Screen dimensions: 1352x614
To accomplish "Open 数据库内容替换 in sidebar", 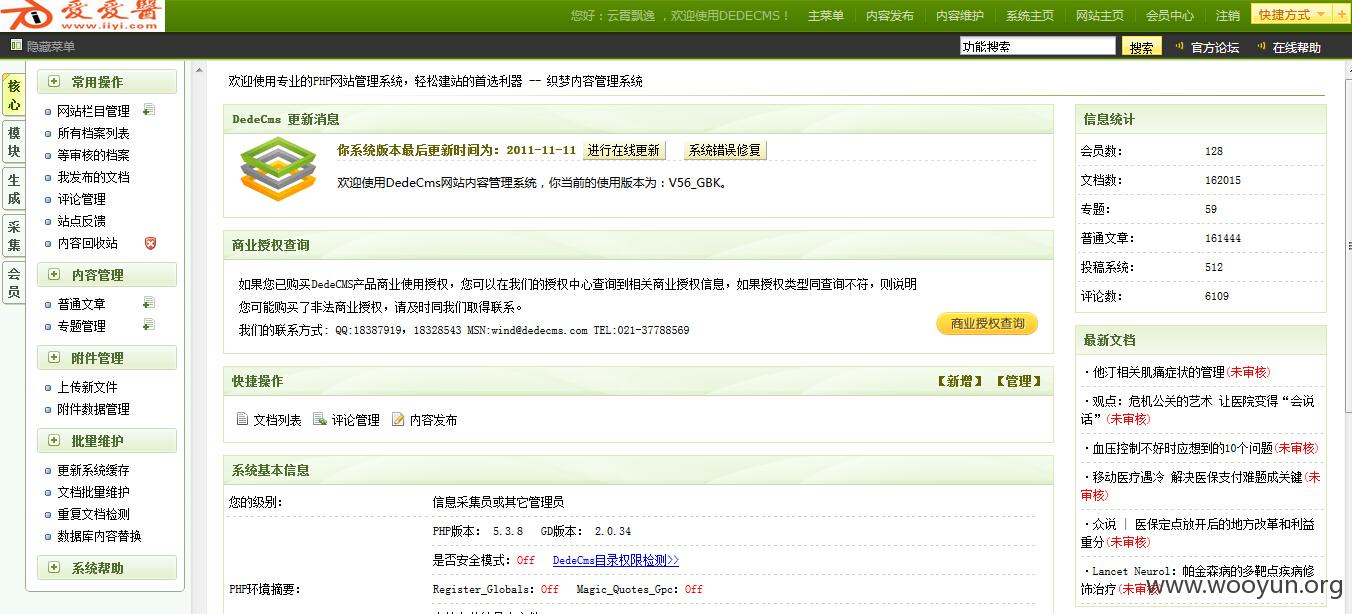I will point(99,536).
